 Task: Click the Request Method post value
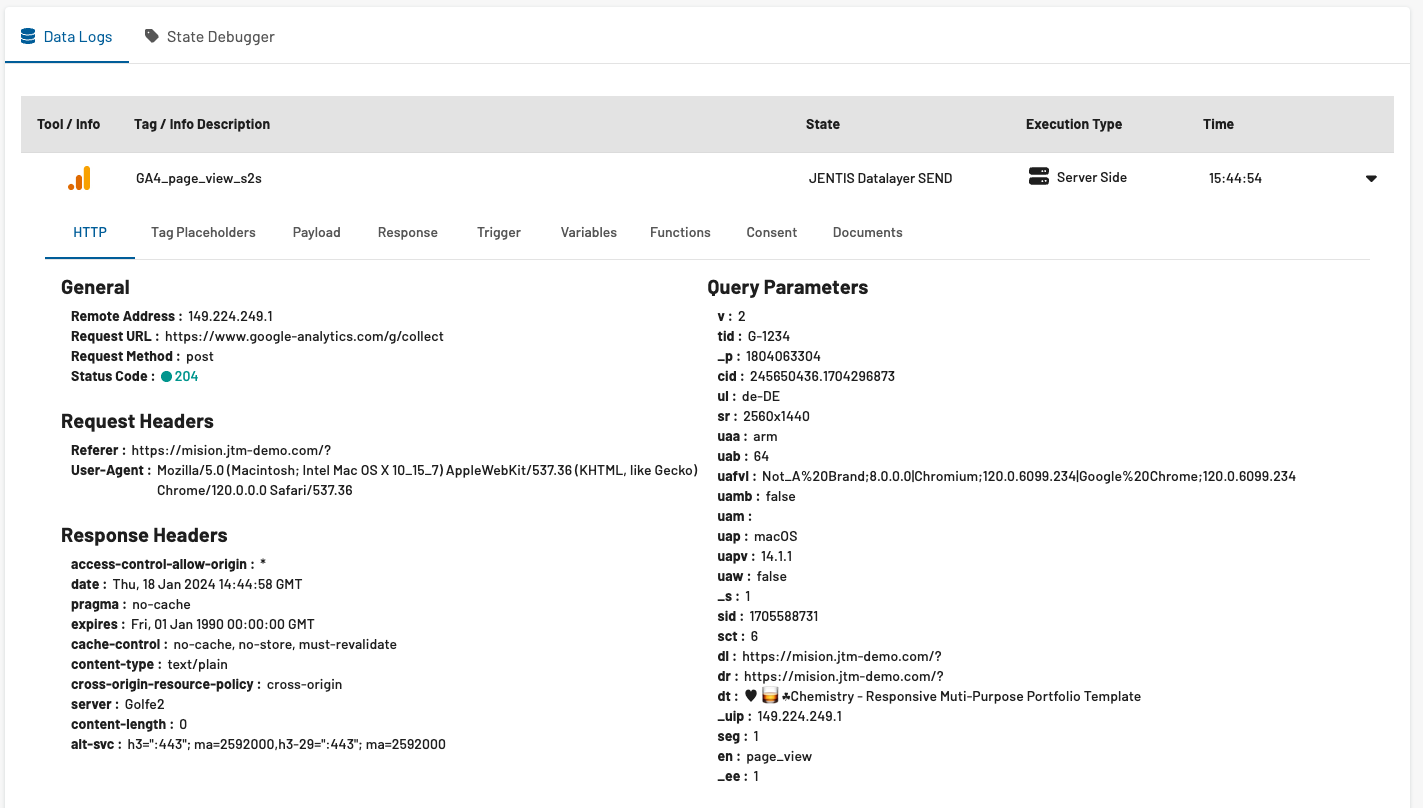(x=200, y=356)
